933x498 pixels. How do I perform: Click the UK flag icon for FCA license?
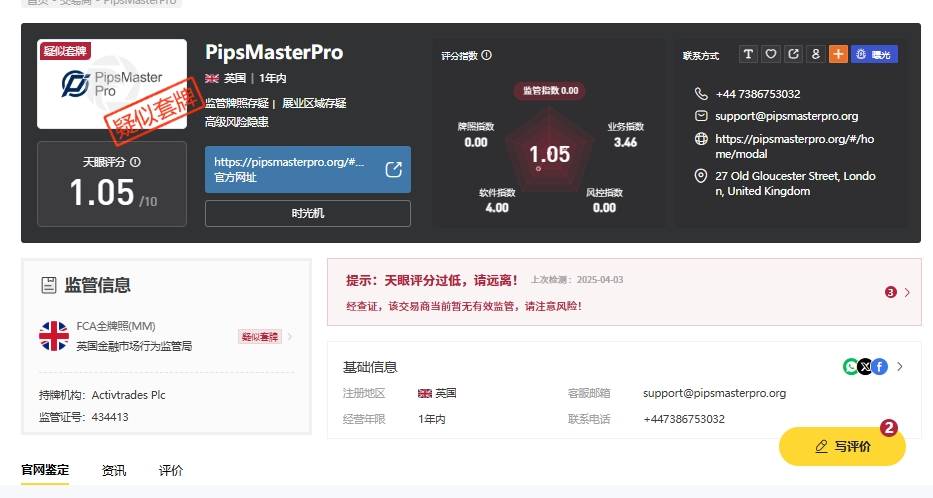[54, 336]
